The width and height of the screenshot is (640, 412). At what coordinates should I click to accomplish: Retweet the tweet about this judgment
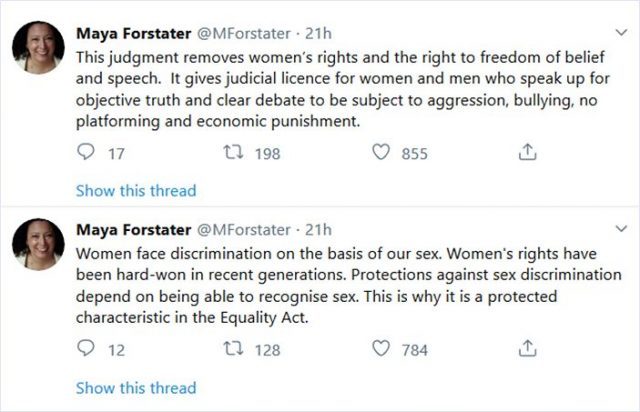pos(231,153)
